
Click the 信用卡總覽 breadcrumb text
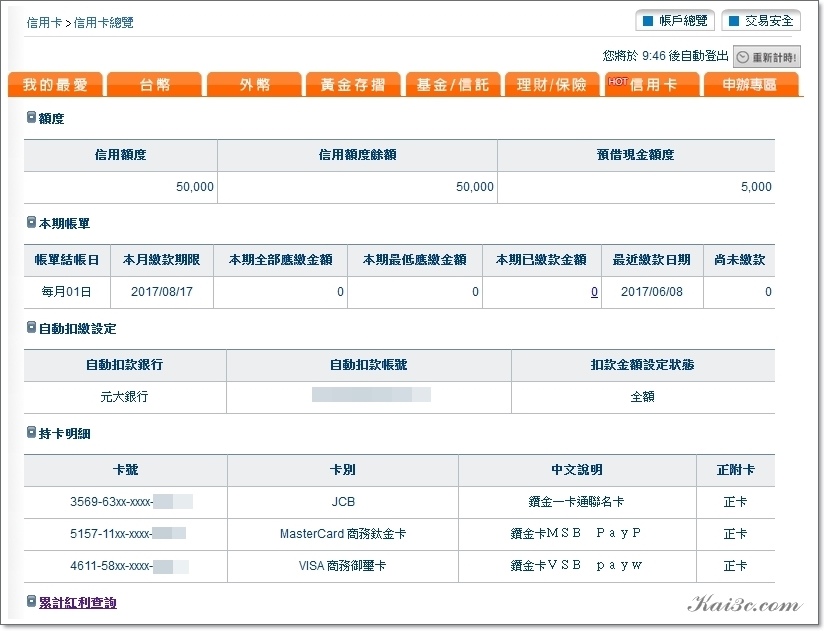tap(104, 23)
